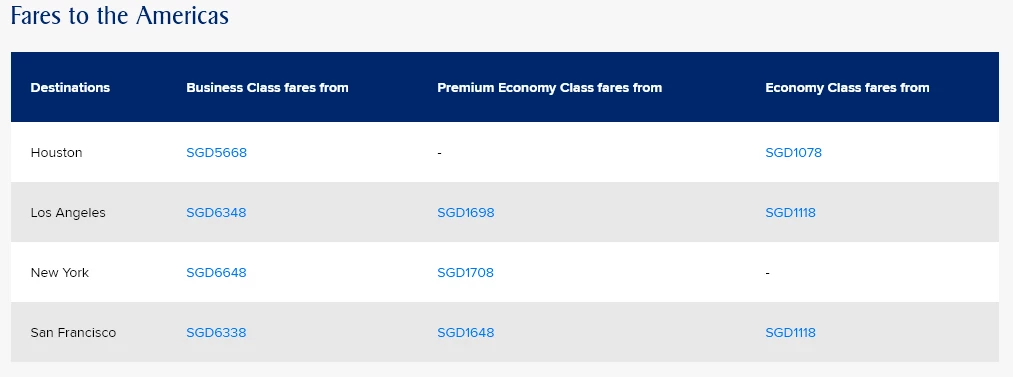
Task: Open San Francisco Business Class fare SGD6338
Action: tap(216, 333)
